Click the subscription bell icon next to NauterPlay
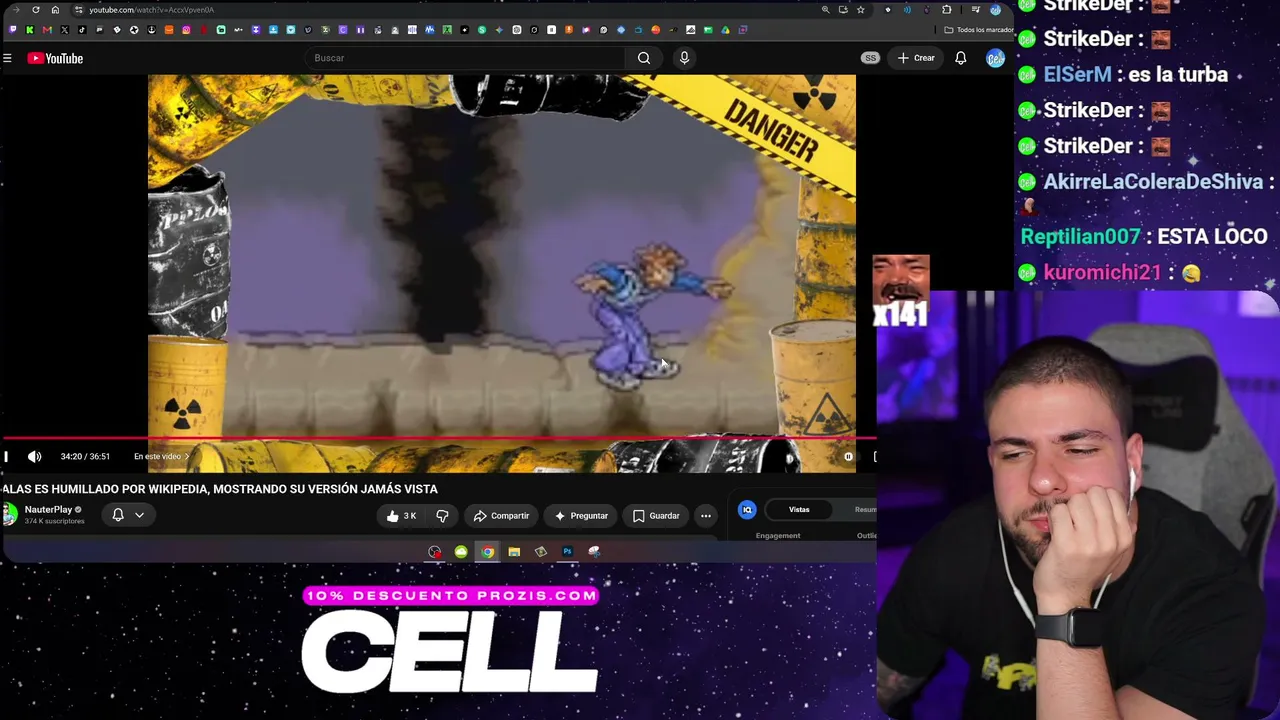The image size is (1280, 720). 118,515
